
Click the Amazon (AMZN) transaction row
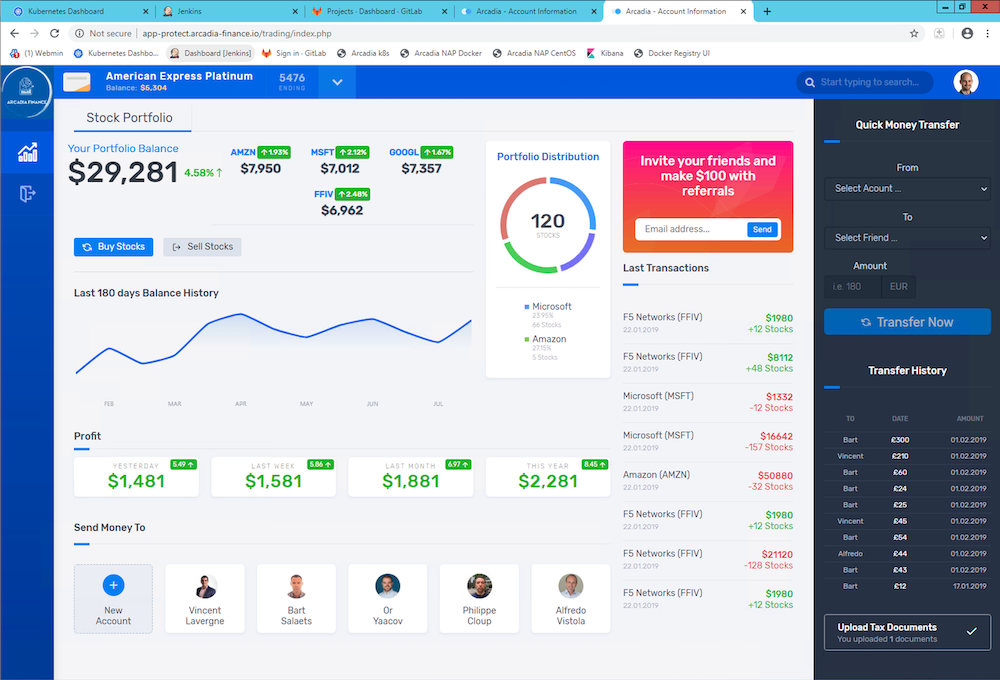(708, 481)
